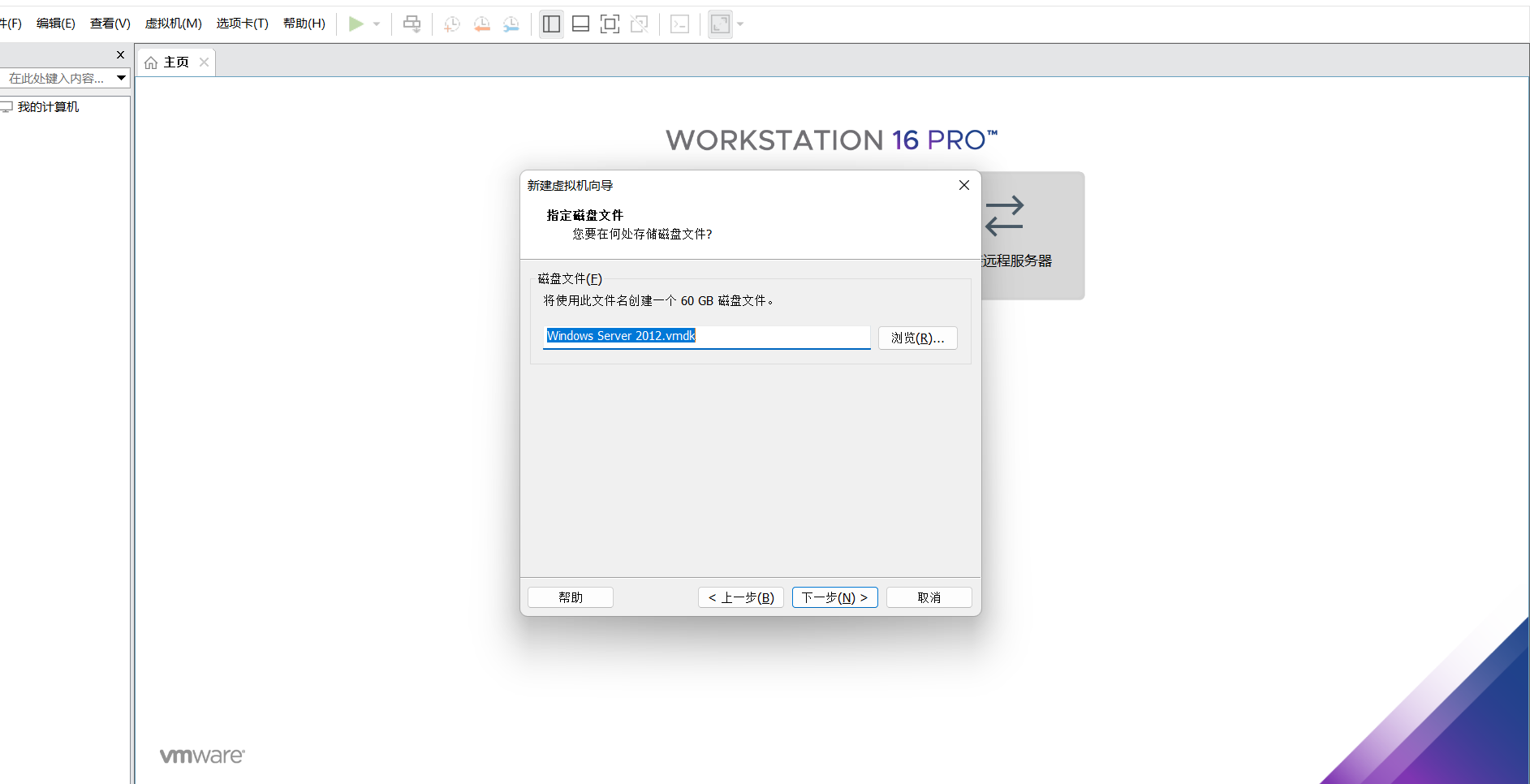Click the 60 GB disk description text
This screenshot has width=1530, height=784.
[658, 301]
